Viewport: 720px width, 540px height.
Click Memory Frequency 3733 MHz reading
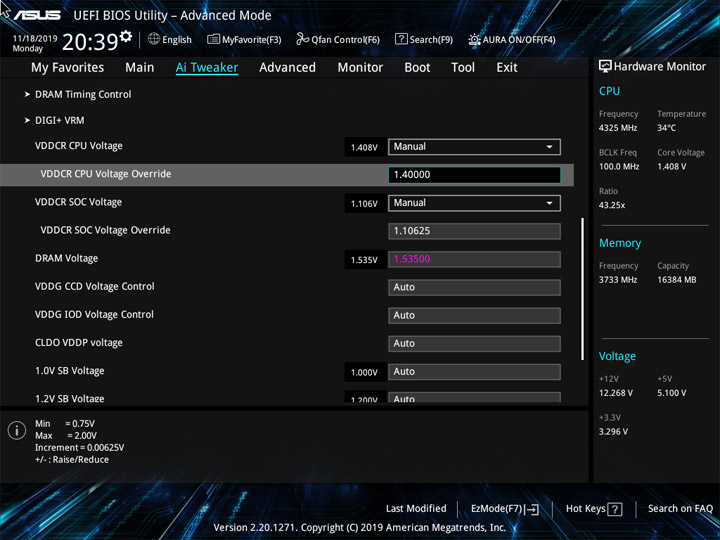(x=618, y=280)
